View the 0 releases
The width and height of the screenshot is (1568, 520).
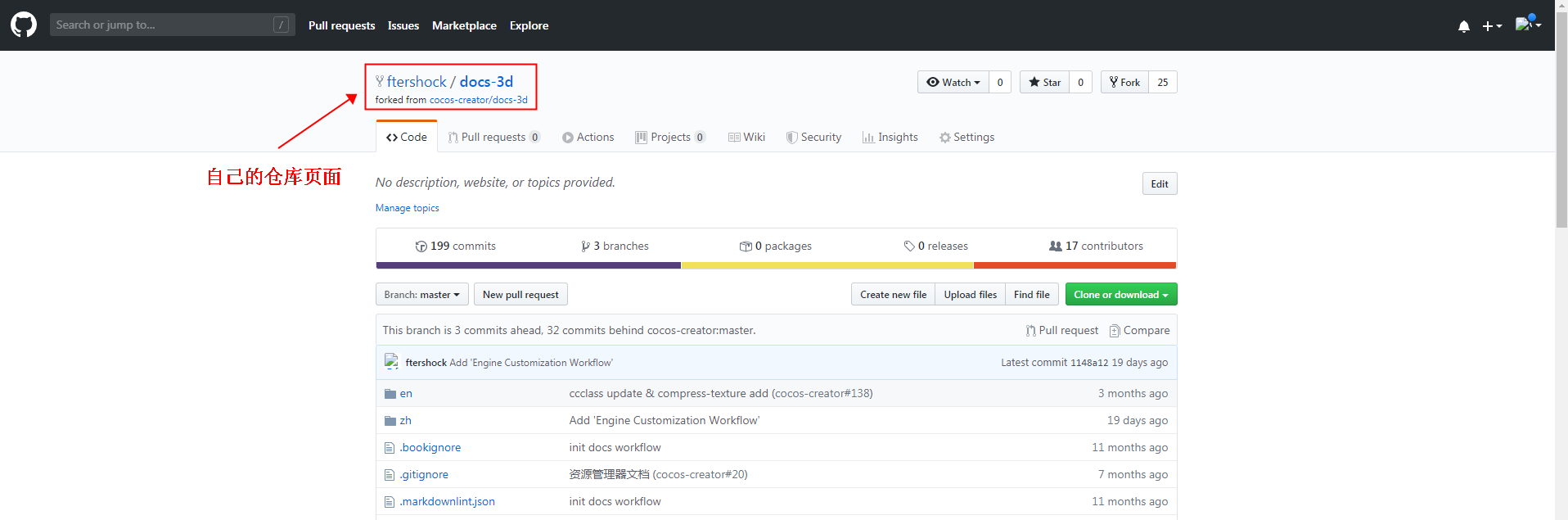point(935,246)
